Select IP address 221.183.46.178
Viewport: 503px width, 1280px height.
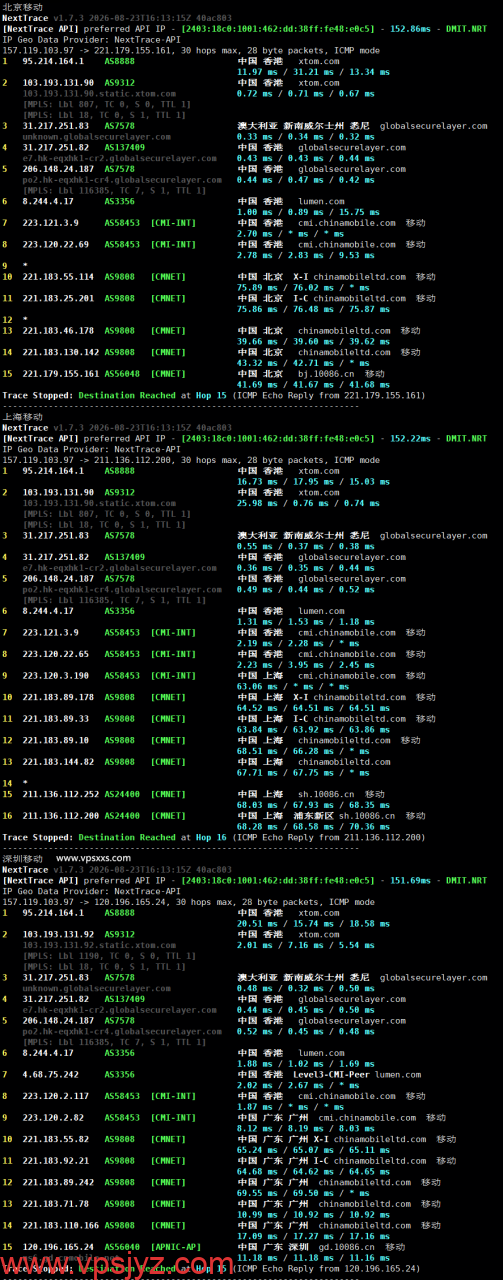pyautogui.click(x=58, y=330)
